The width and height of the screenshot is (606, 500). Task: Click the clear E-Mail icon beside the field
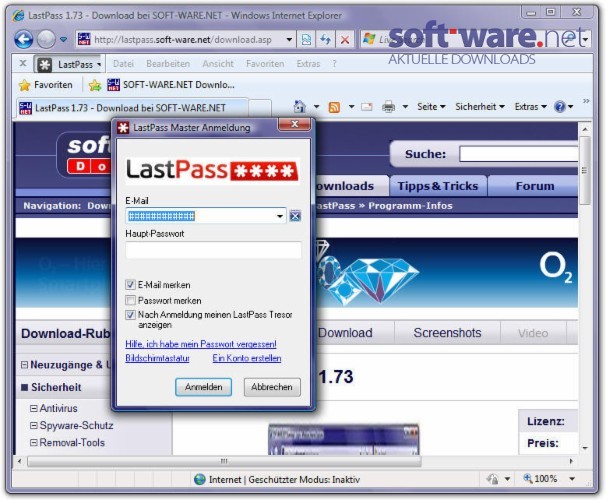(x=295, y=216)
